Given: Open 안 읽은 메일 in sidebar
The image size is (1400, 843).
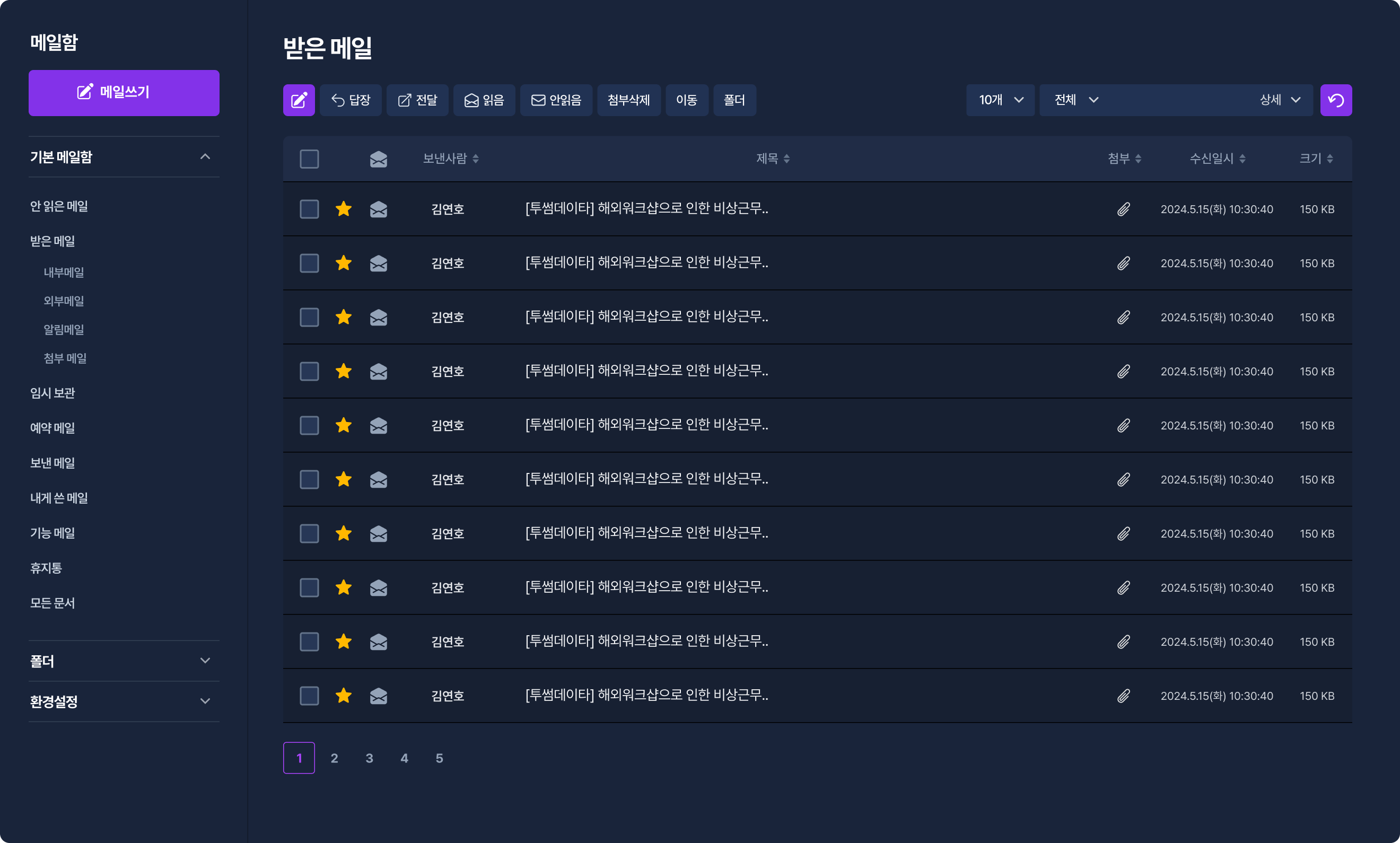Looking at the screenshot, I should coord(59,206).
